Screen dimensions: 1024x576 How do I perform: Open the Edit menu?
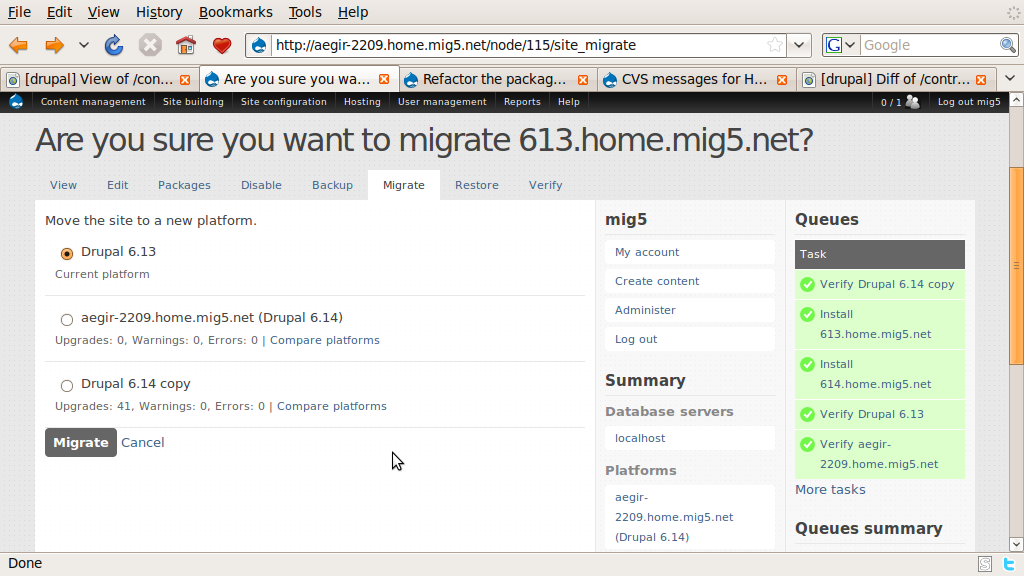[x=59, y=12]
